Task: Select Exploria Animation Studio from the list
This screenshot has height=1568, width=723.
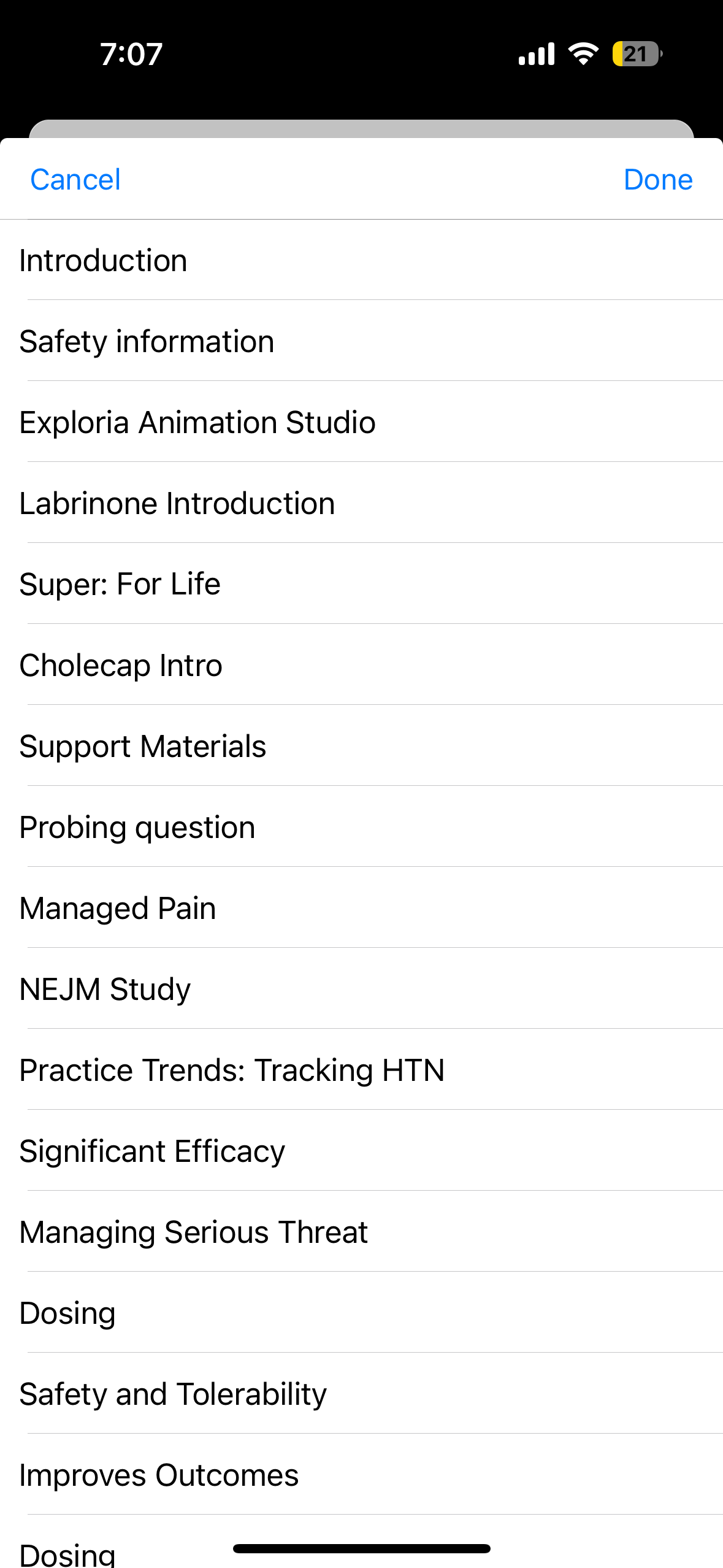Action: pos(197,423)
